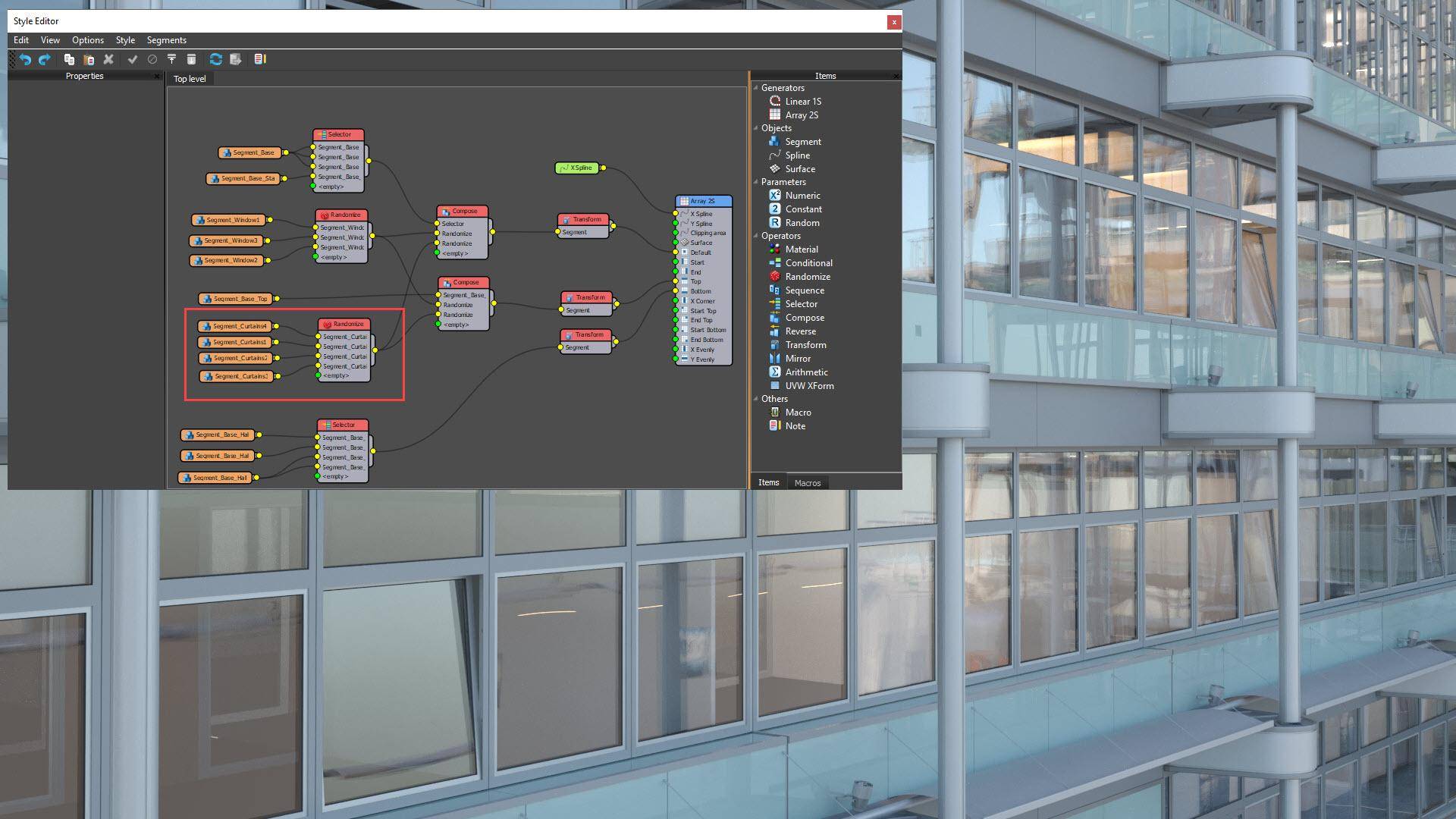Screen dimensions: 1456x819
Task: Select the Array 2S generator item
Action: [x=801, y=115]
